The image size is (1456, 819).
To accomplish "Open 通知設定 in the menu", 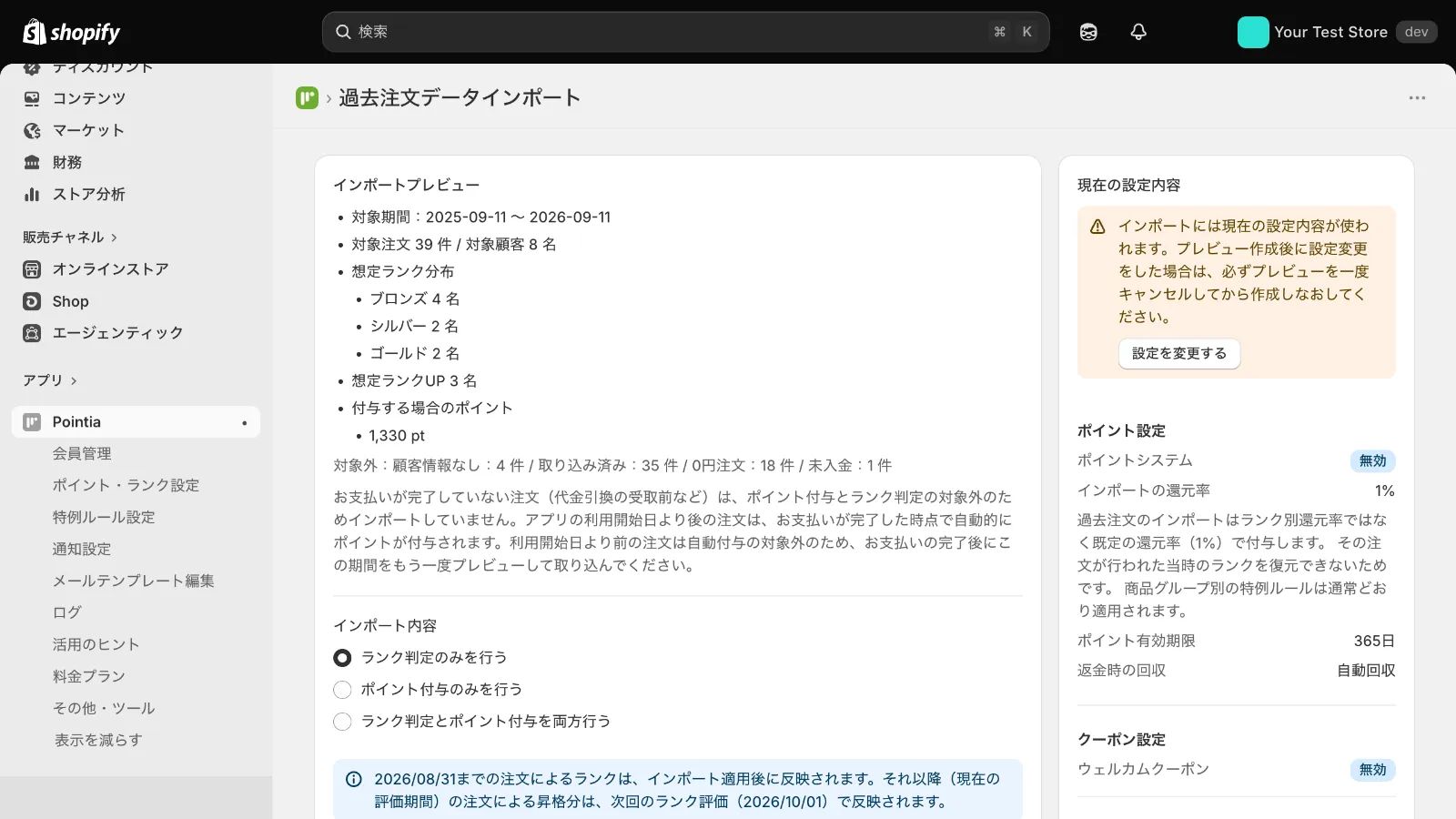I will coord(82,549).
